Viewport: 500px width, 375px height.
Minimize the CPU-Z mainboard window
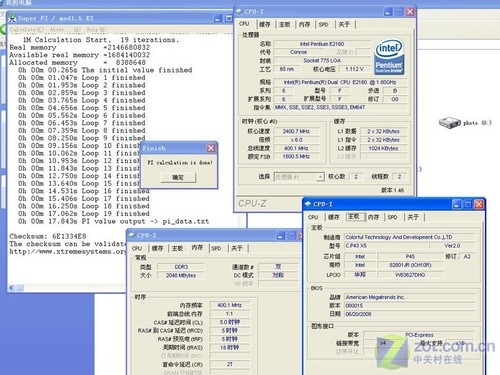(x=457, y=204)
